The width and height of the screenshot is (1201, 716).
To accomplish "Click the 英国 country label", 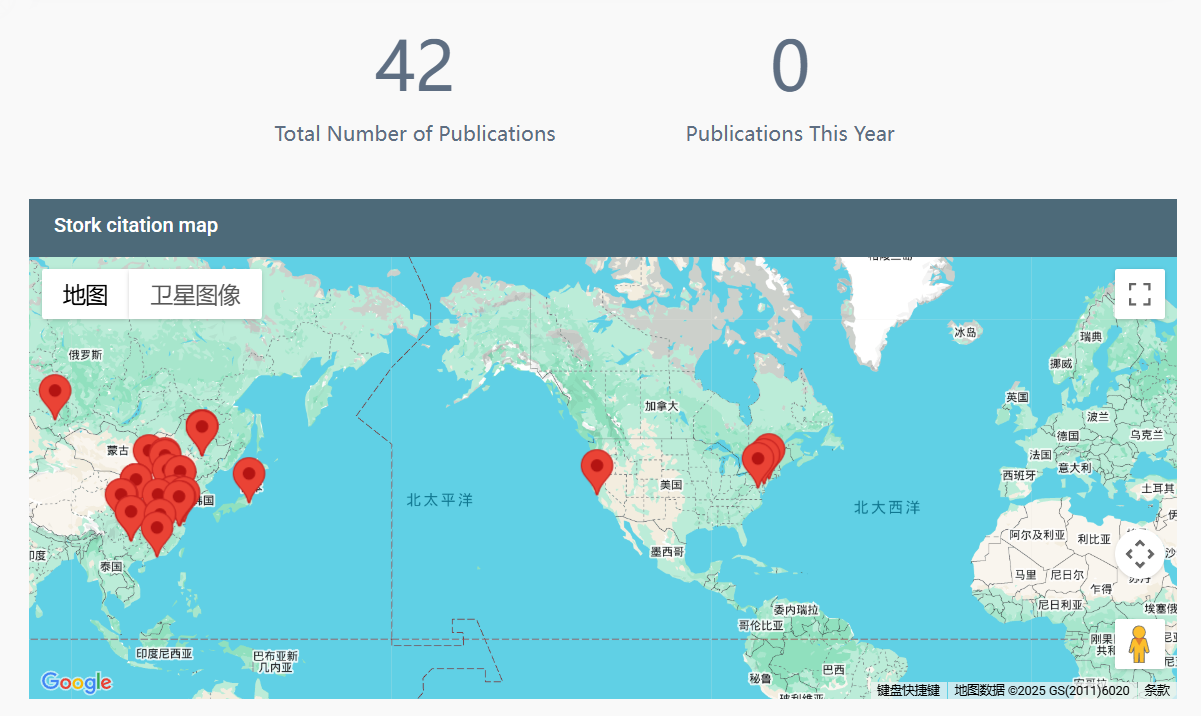I will [1017, 398].
